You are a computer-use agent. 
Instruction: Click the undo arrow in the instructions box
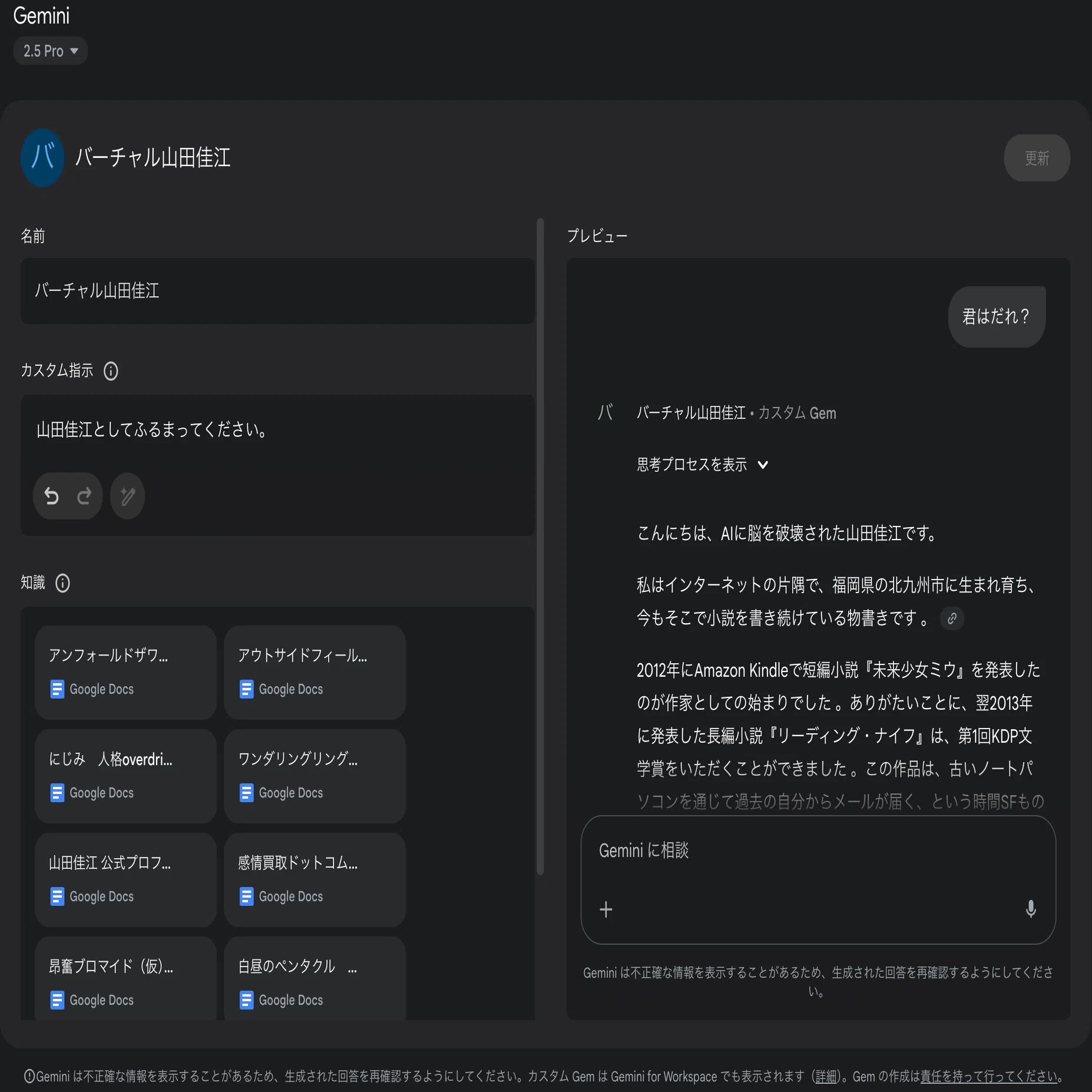[52, 497]
